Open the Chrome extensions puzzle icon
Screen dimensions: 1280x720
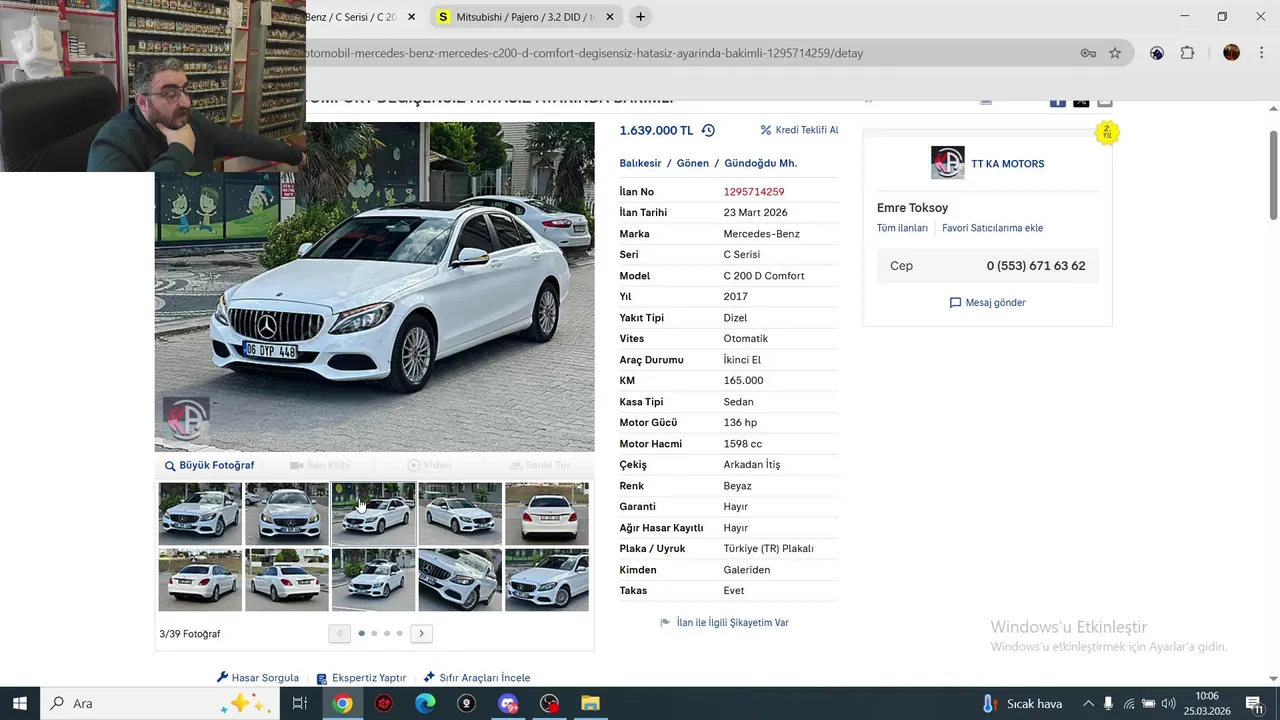pos(1187,53)
